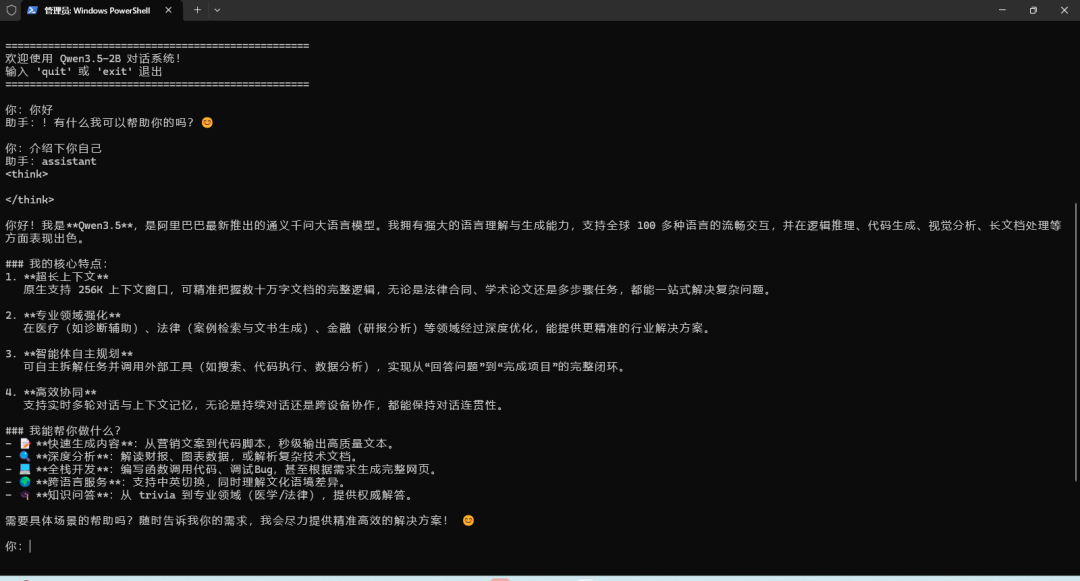Click the line starting 支持实时多轮对话与上下文记忆
The height and width of the screenshot is (581, 1080).
click(x=264, y=405)
